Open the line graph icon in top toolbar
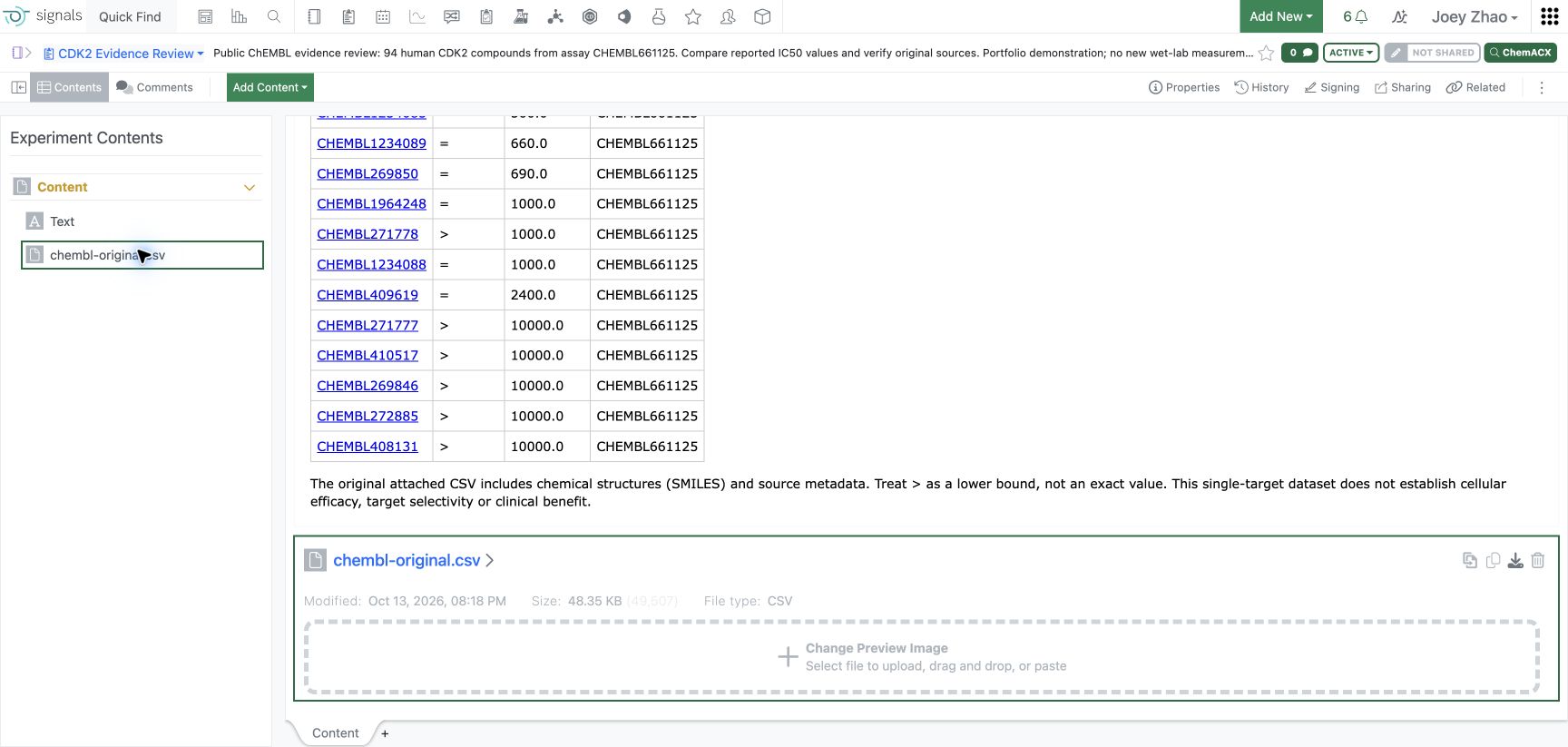This screenshot has height=747, width=1568. click(x=417, y=16)
